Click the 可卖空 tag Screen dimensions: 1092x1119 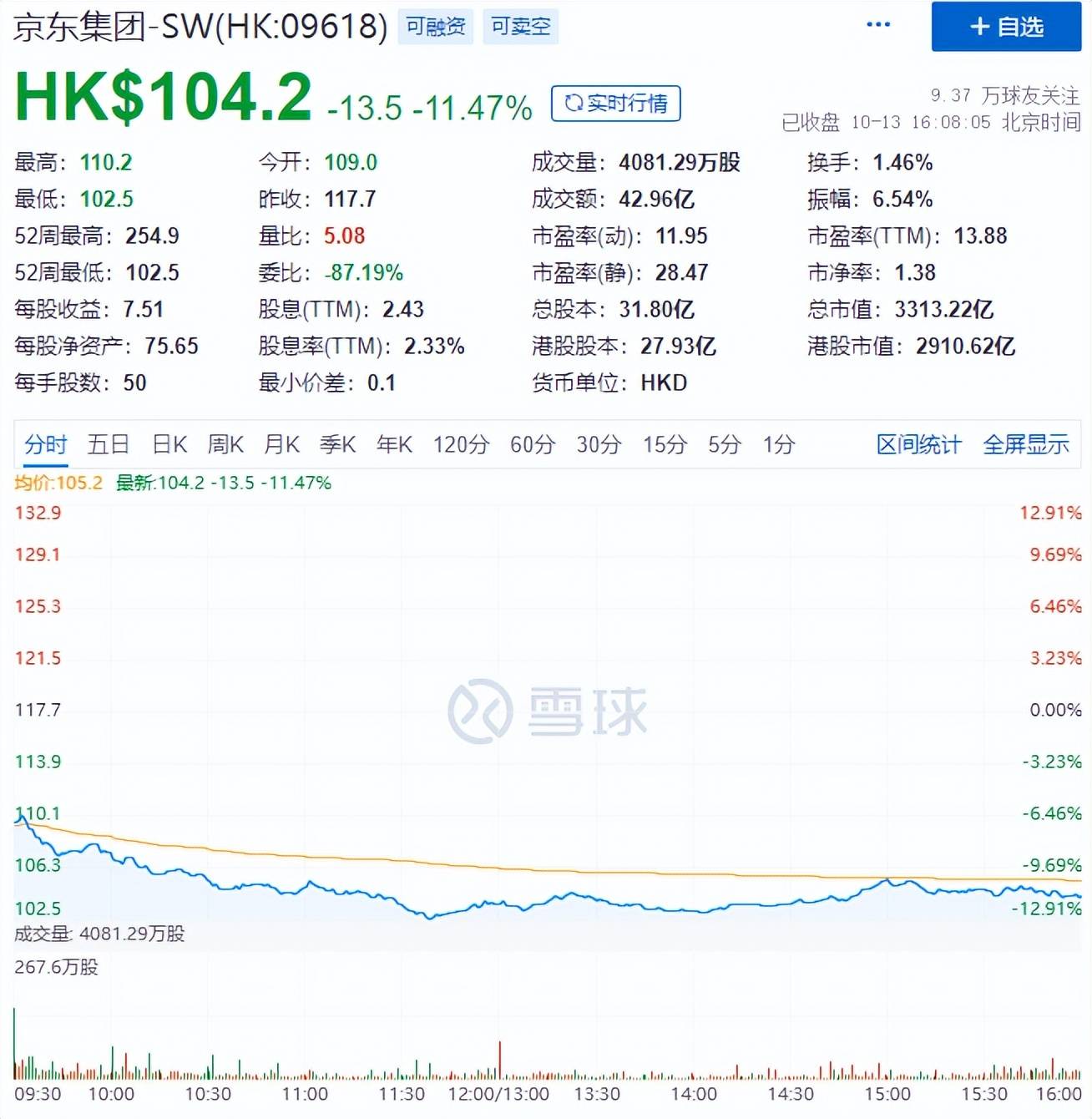[x=520, y=27]
